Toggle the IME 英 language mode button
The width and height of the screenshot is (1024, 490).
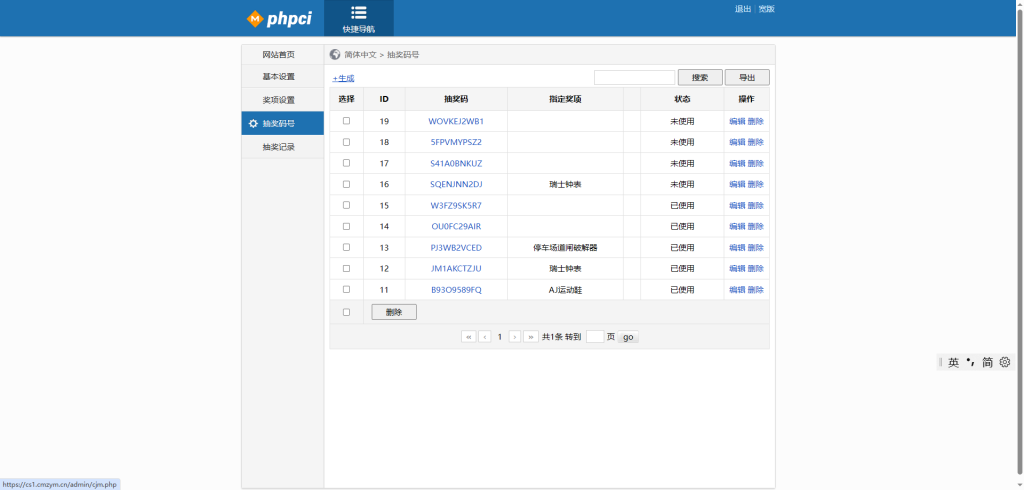click(x=953, y=362)
